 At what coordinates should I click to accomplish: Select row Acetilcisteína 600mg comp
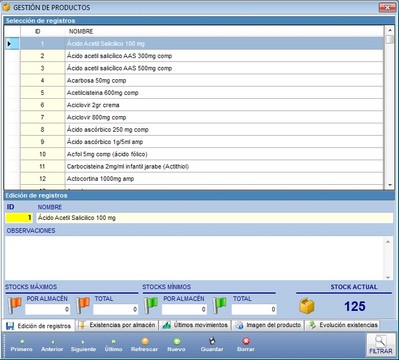[202, 93]
